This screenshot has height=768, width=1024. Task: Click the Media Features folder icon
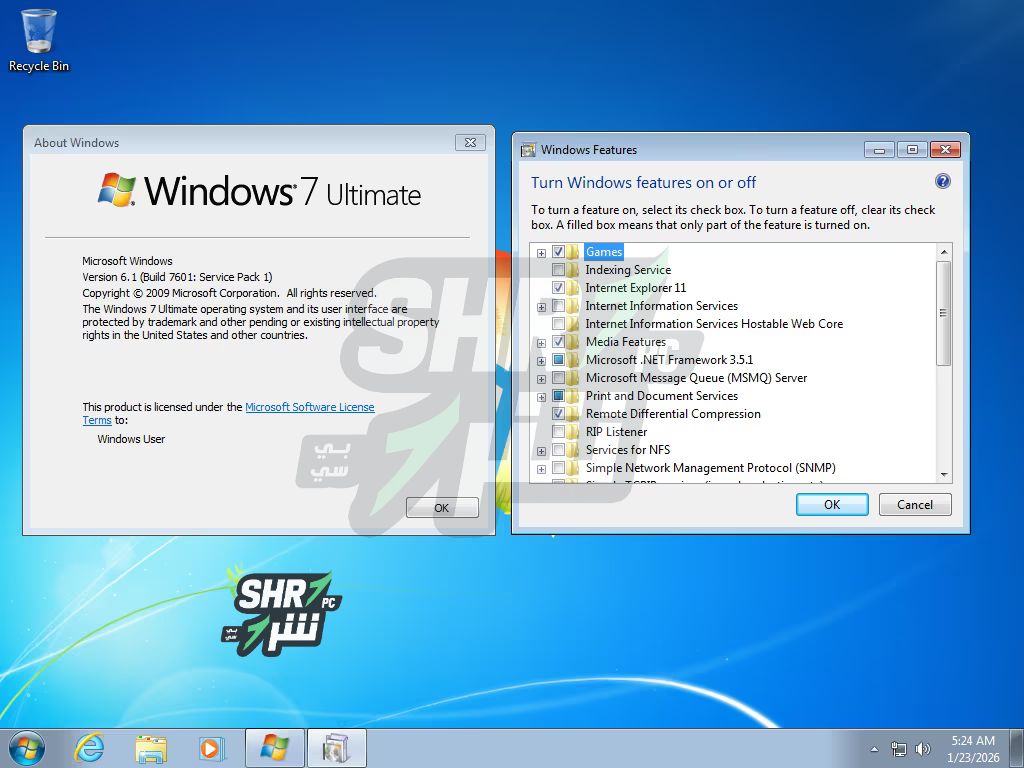pyautogui.click(x=573, y=342)
